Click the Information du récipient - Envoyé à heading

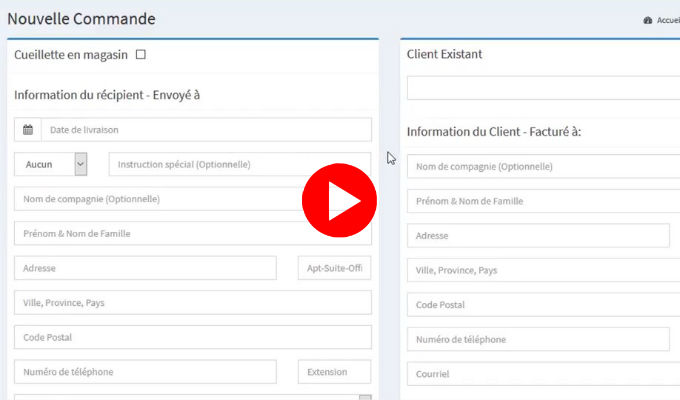click(107, 95)
